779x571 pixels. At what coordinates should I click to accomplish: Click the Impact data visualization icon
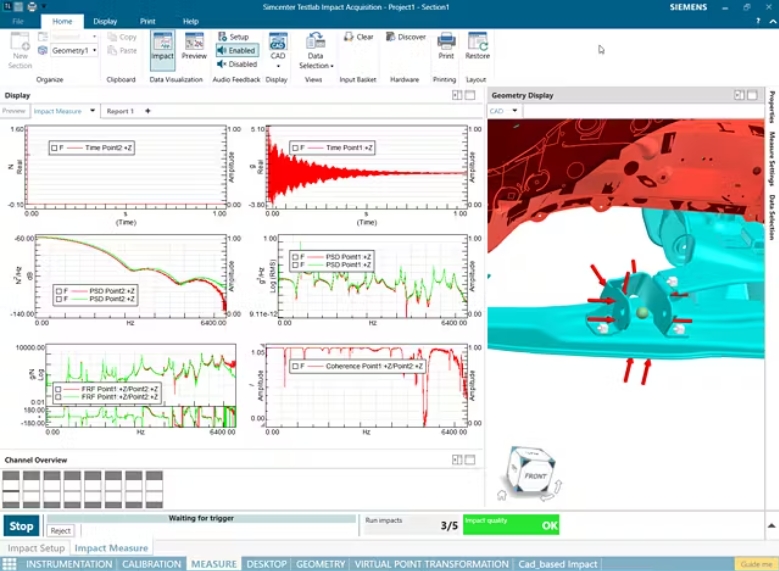coord(162,46)
